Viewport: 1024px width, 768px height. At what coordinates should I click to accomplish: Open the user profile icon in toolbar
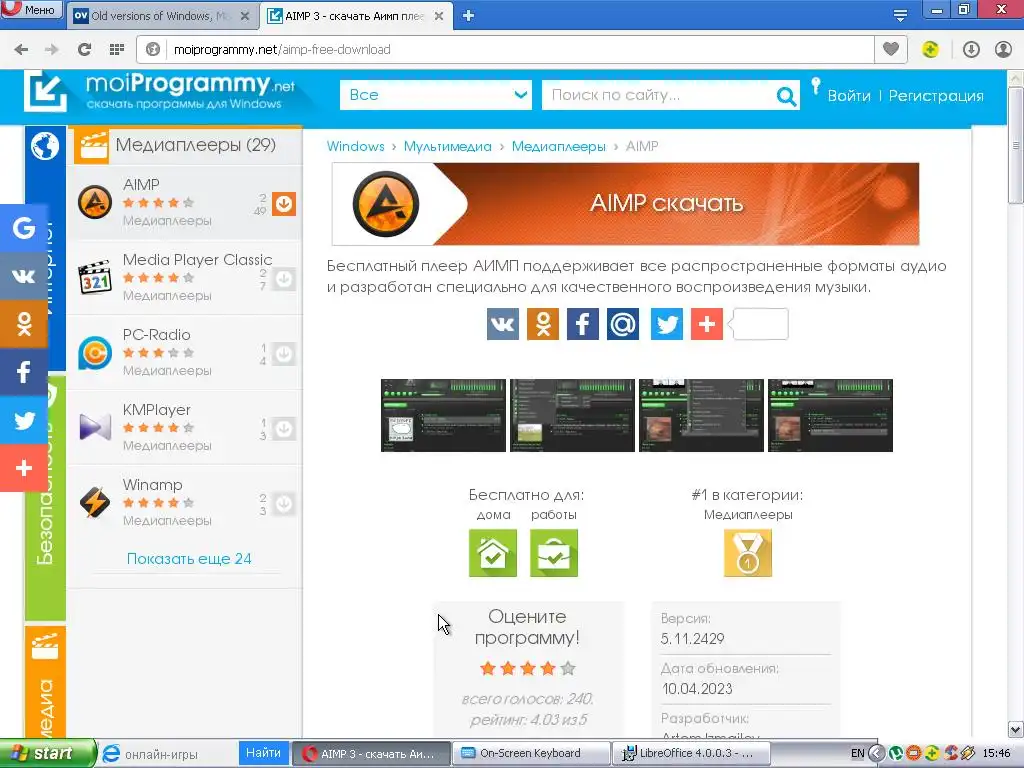1003,49
